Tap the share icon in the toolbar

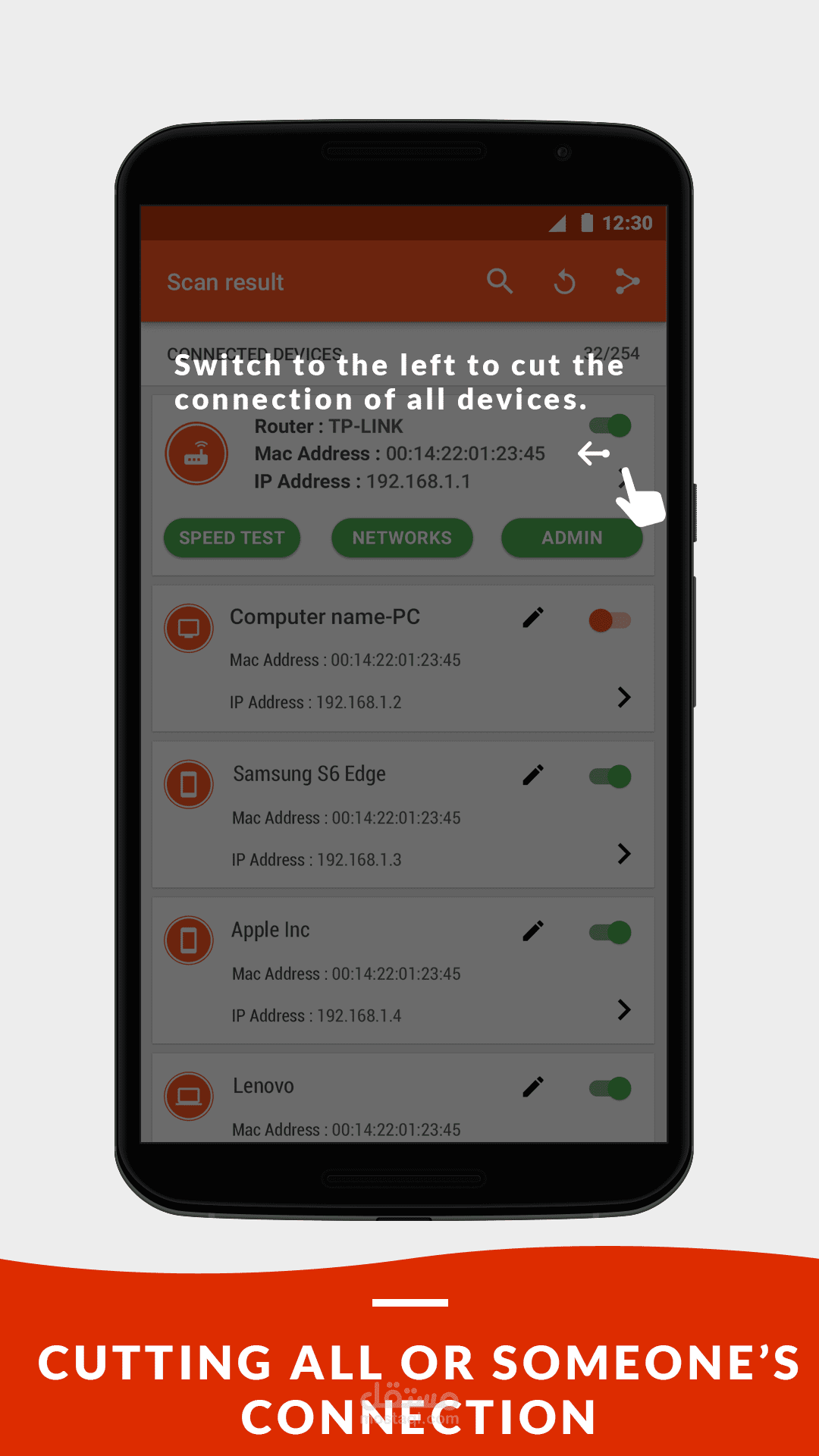pos(627,281)
